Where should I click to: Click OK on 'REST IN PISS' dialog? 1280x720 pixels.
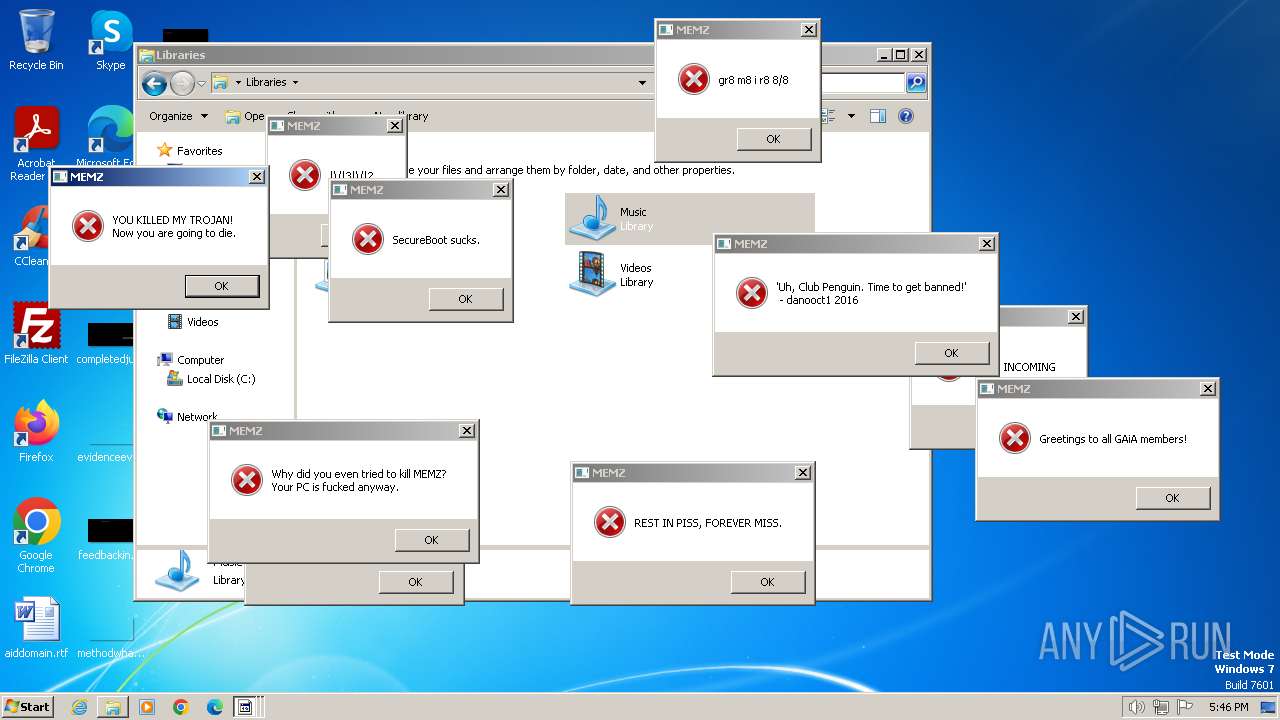767,582
